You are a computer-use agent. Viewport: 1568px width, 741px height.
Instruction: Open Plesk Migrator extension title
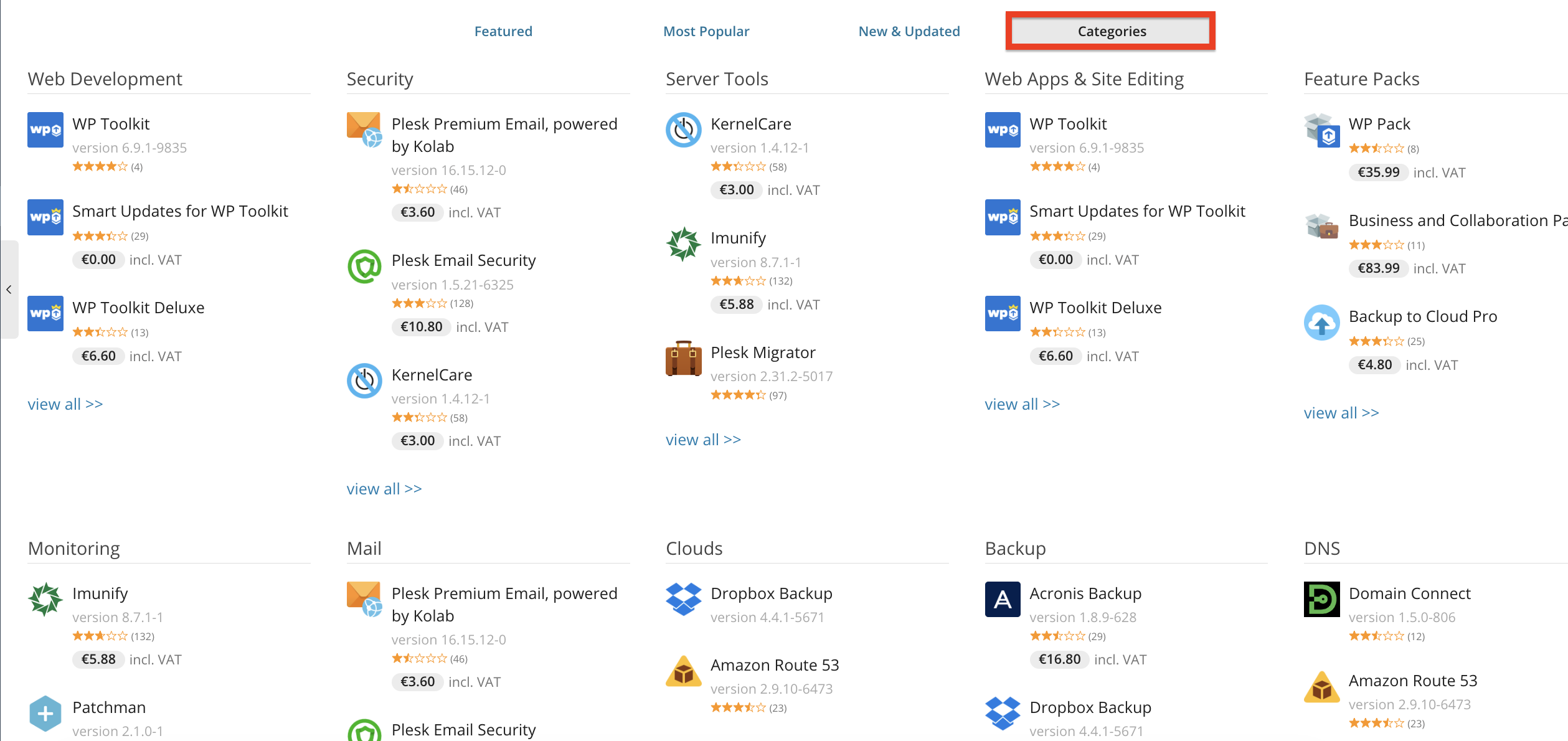763,352
